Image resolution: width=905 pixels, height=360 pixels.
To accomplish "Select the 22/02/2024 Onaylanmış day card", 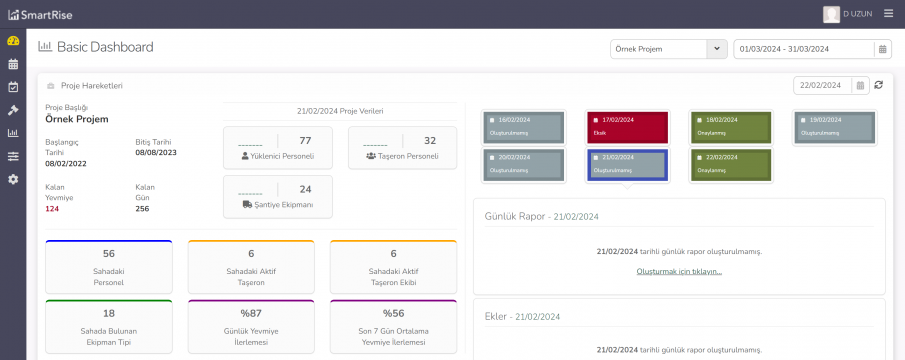I will 731,166.
